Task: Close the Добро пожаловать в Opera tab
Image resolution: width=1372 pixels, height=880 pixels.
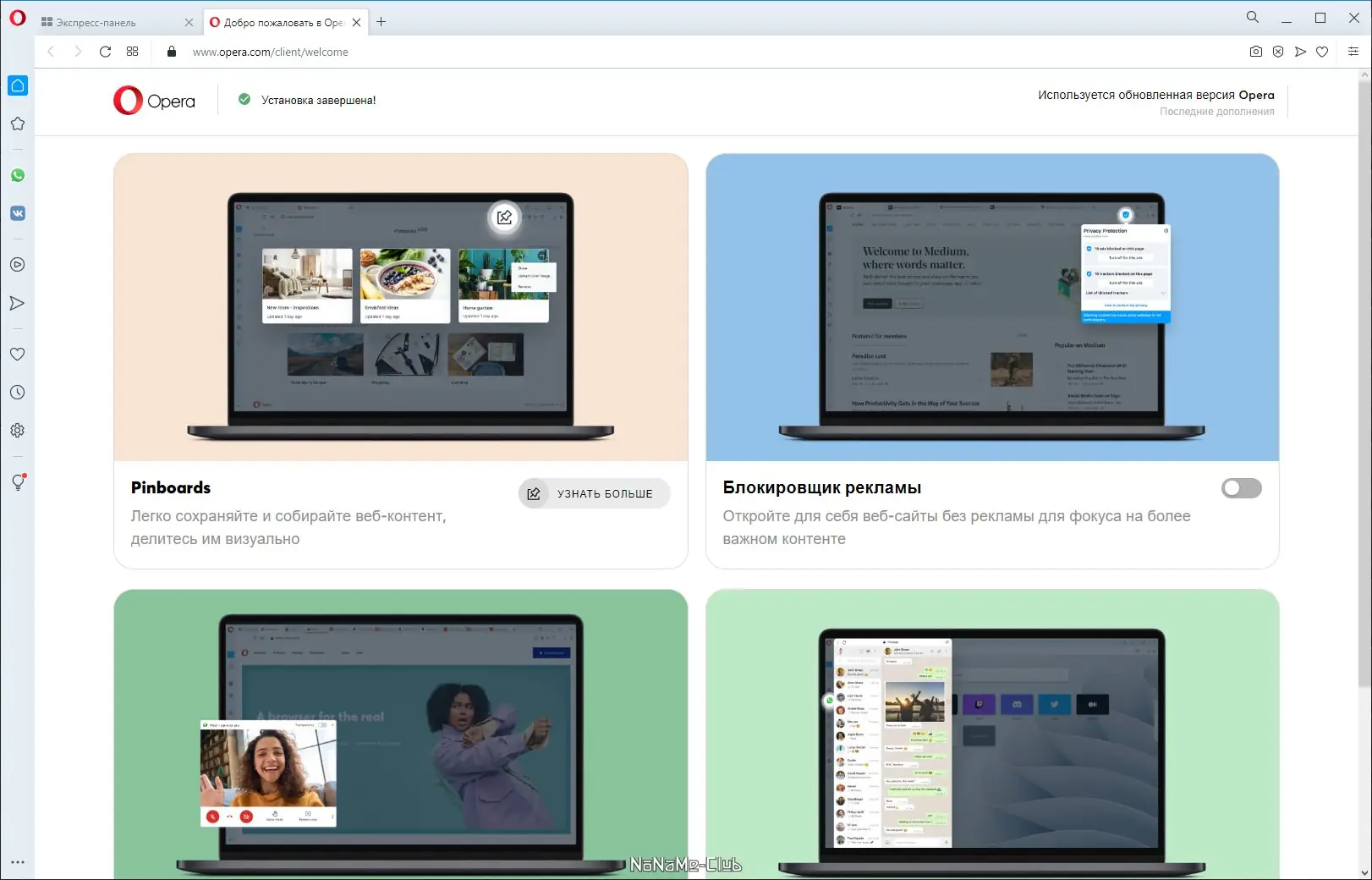Action: 356,23
